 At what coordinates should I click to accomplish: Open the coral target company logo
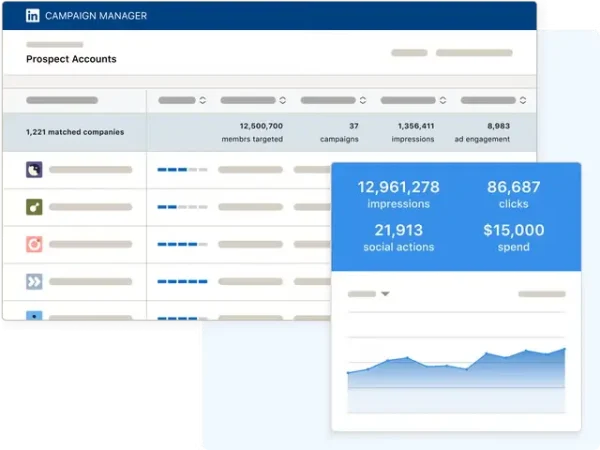(x=34, y=244)
